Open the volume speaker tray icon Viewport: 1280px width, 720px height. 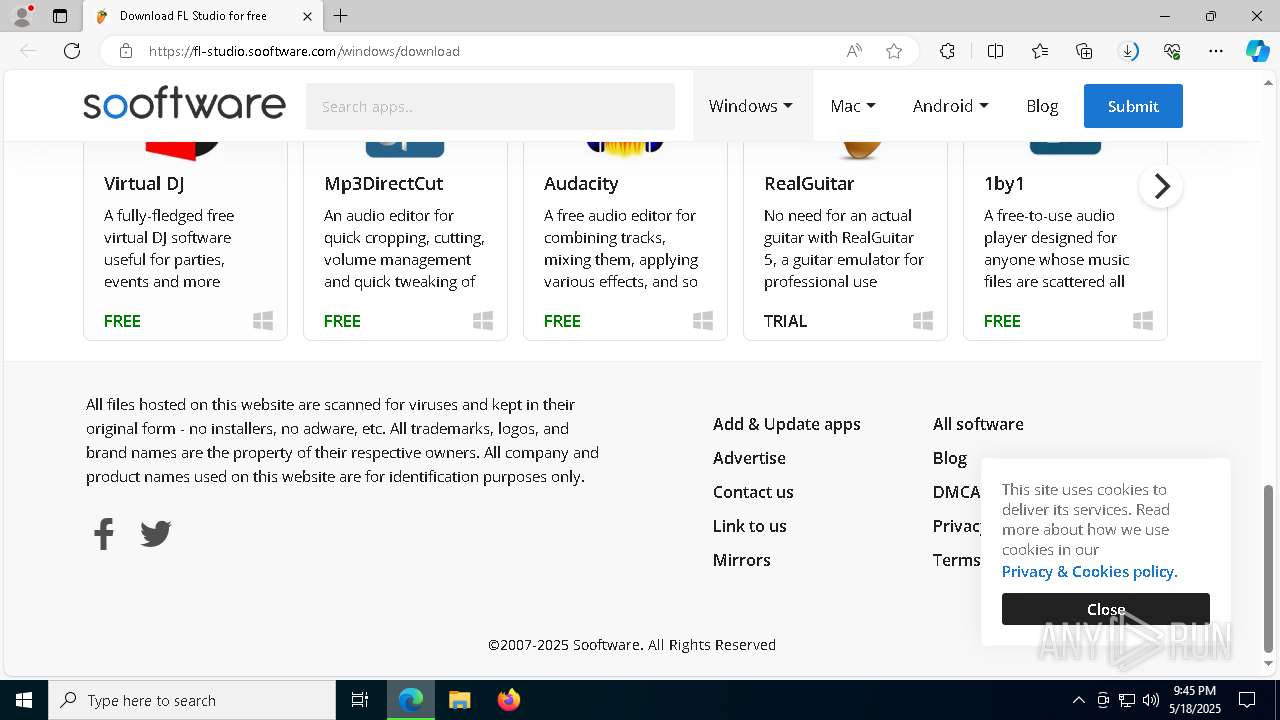point(1150,700)
